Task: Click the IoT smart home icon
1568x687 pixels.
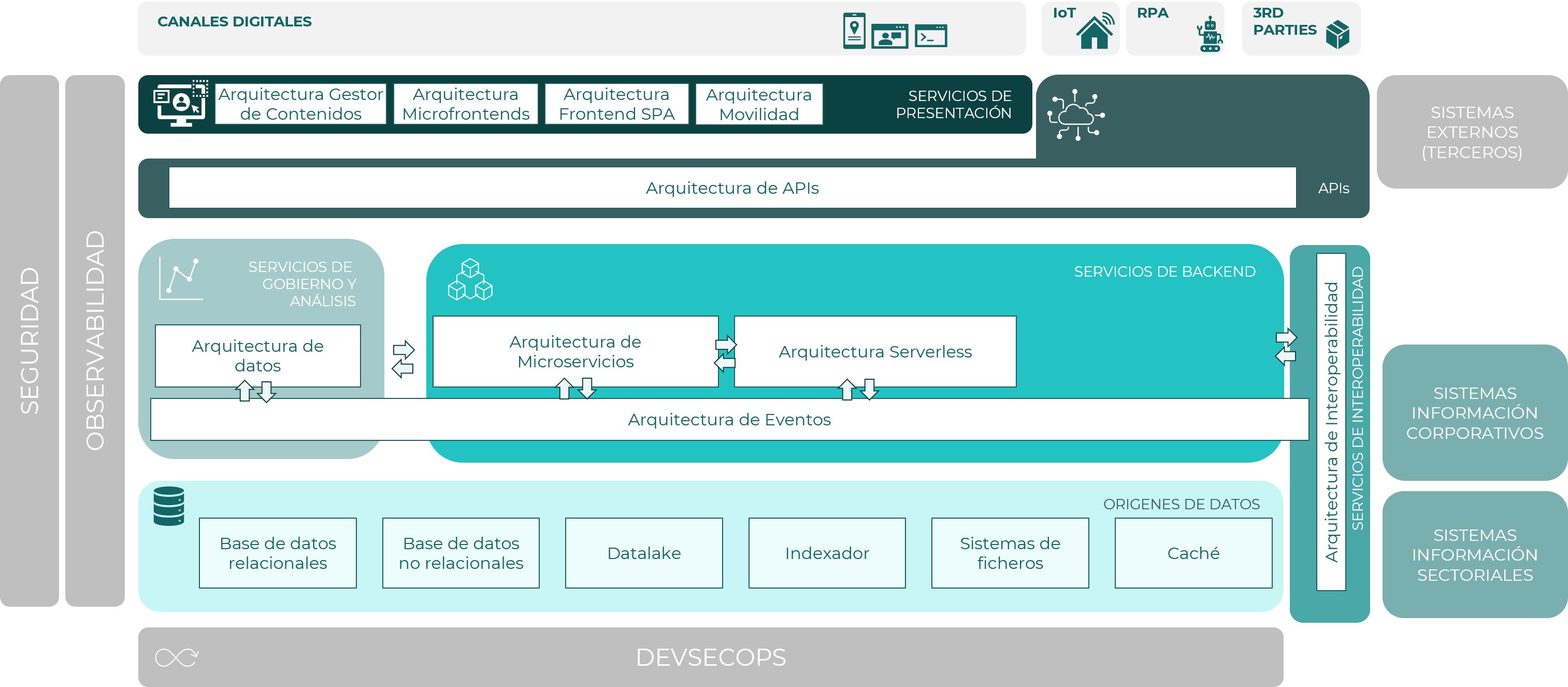Action: (1095, 31)
